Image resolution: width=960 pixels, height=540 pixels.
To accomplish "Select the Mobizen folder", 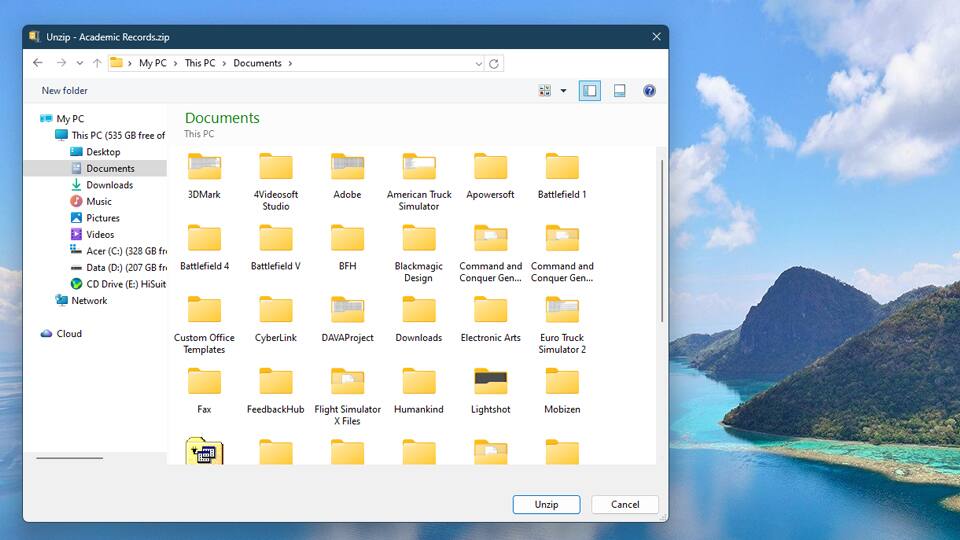I will pos(562,391).
